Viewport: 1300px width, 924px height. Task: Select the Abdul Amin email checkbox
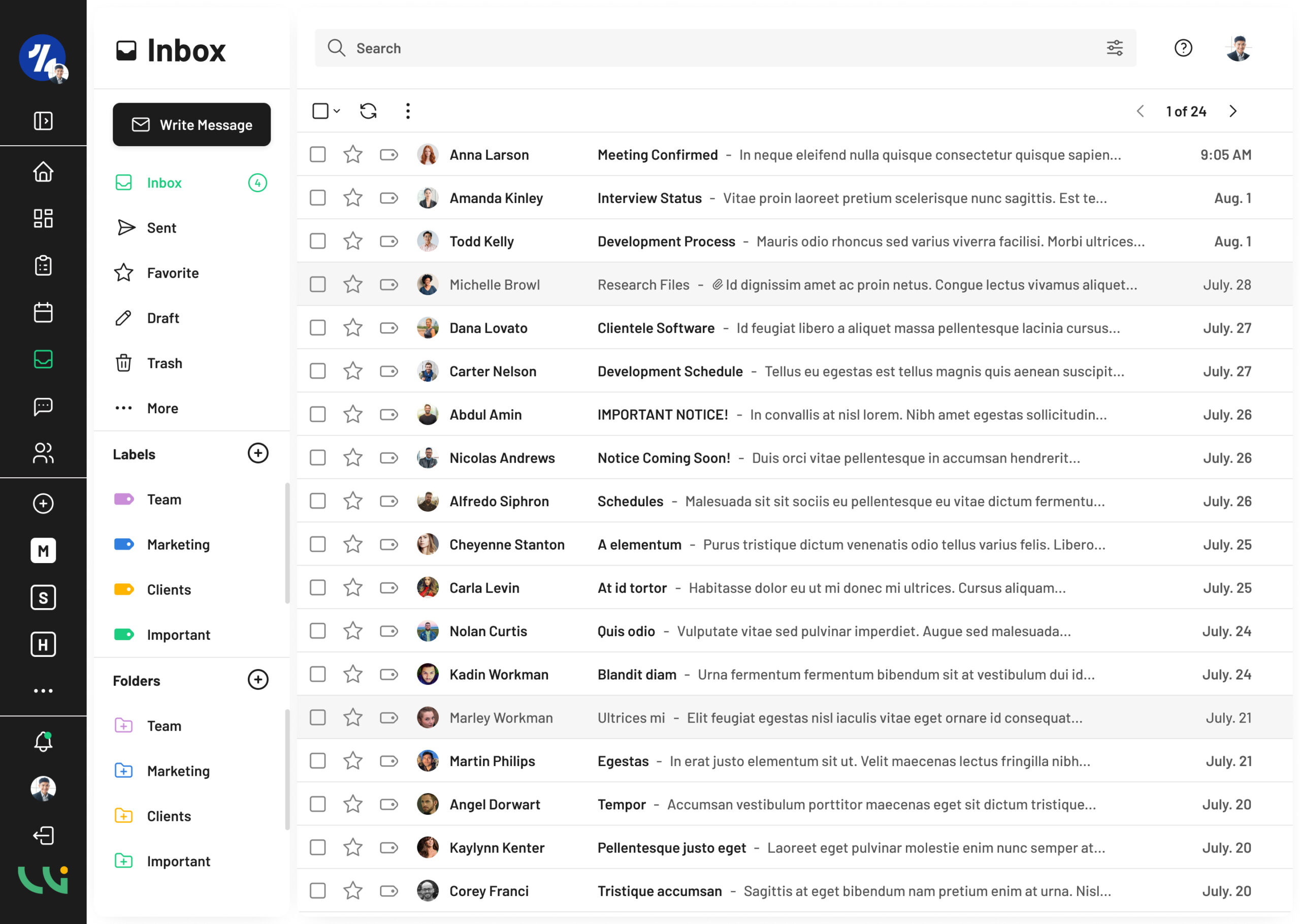[317, 414]
